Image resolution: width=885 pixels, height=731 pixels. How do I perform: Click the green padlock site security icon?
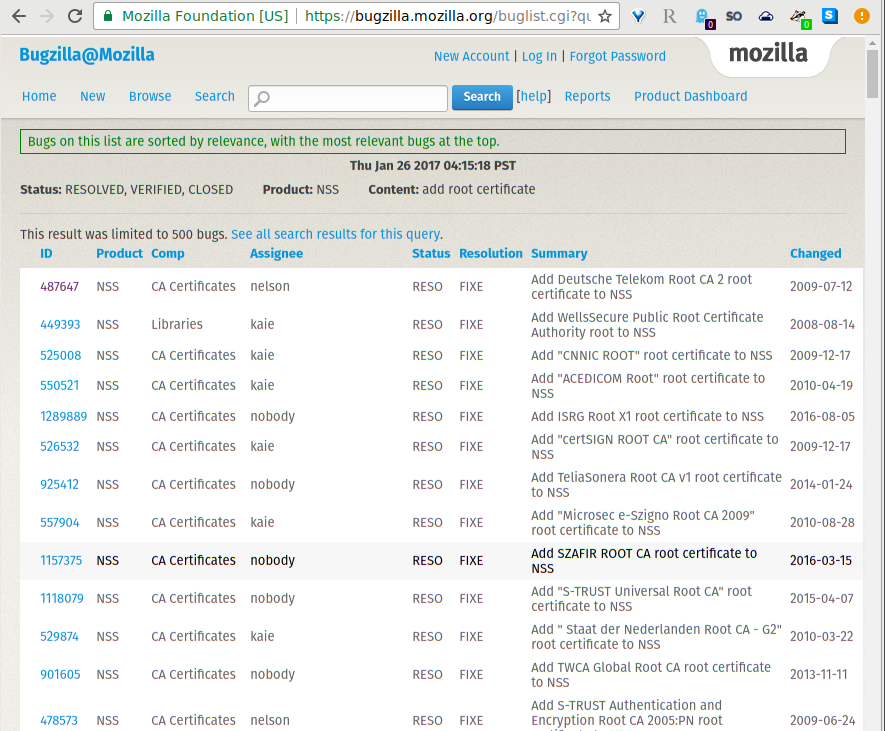108,16
